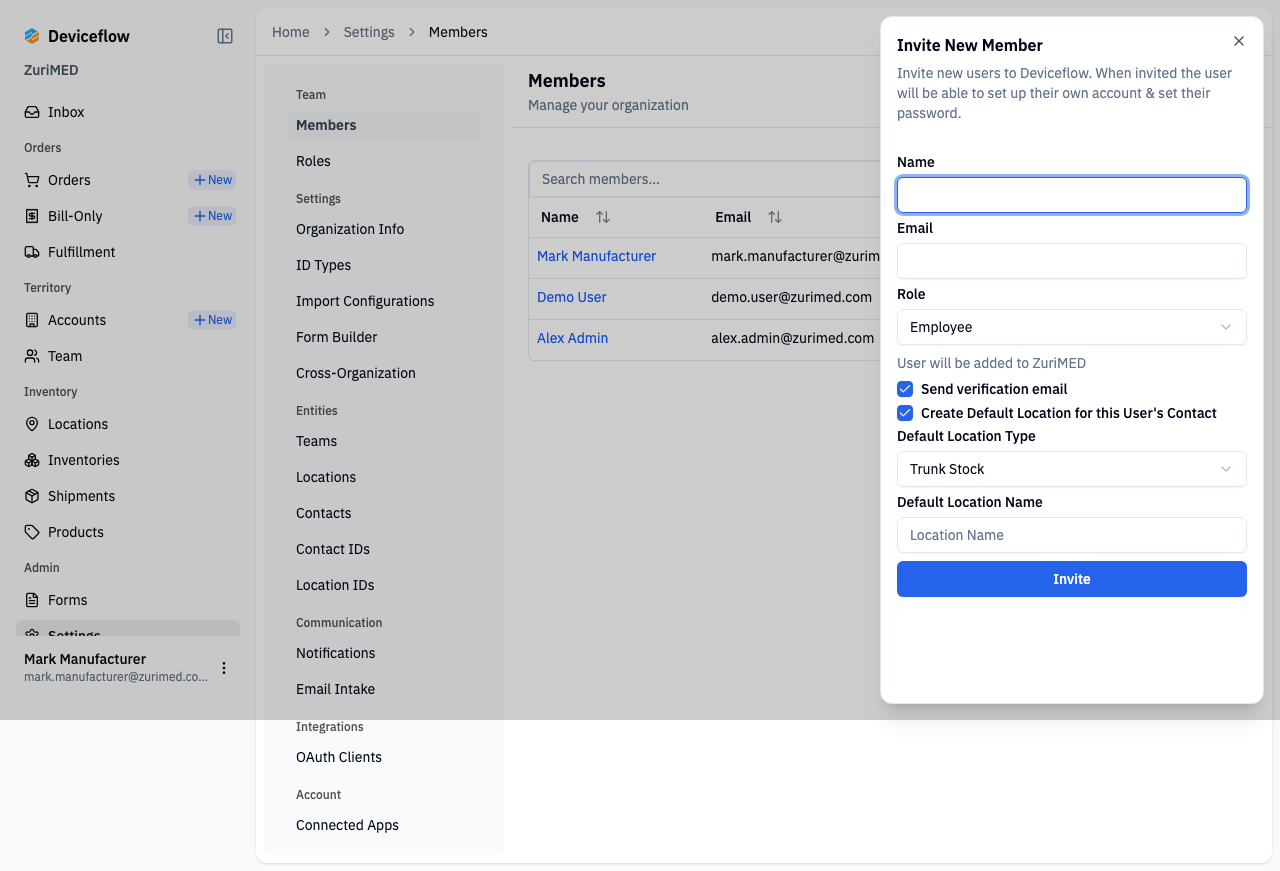Image resolution: width=1280 pixels, height=871 pixels.
Task: Click the first breadcrumb chevron after Home
Action: 327,32
